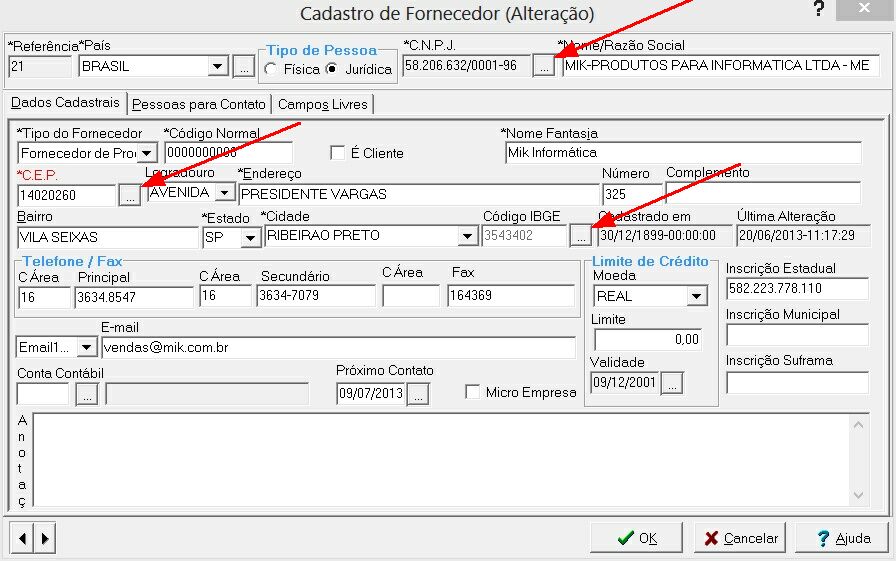Click the credit Limite field showing 0,00
The width and height of the screenshot is (896, 561).
pos(647,340)
